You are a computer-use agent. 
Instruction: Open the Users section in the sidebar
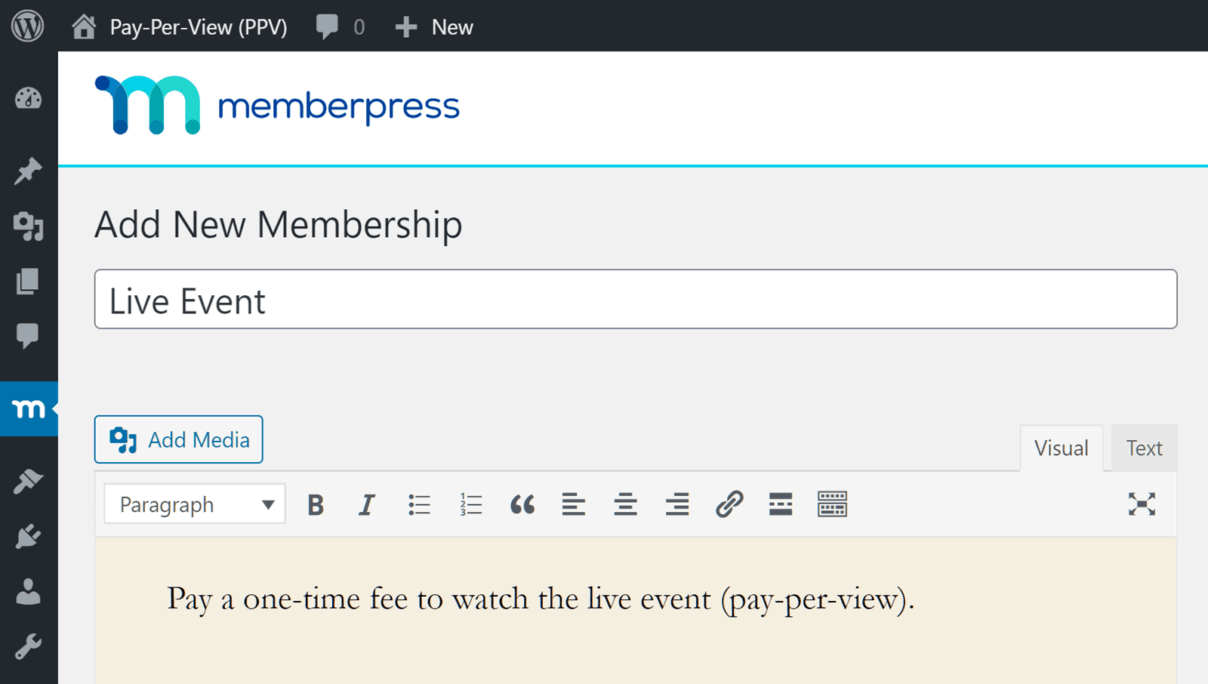pyautogui.click(x=28, y=590)
